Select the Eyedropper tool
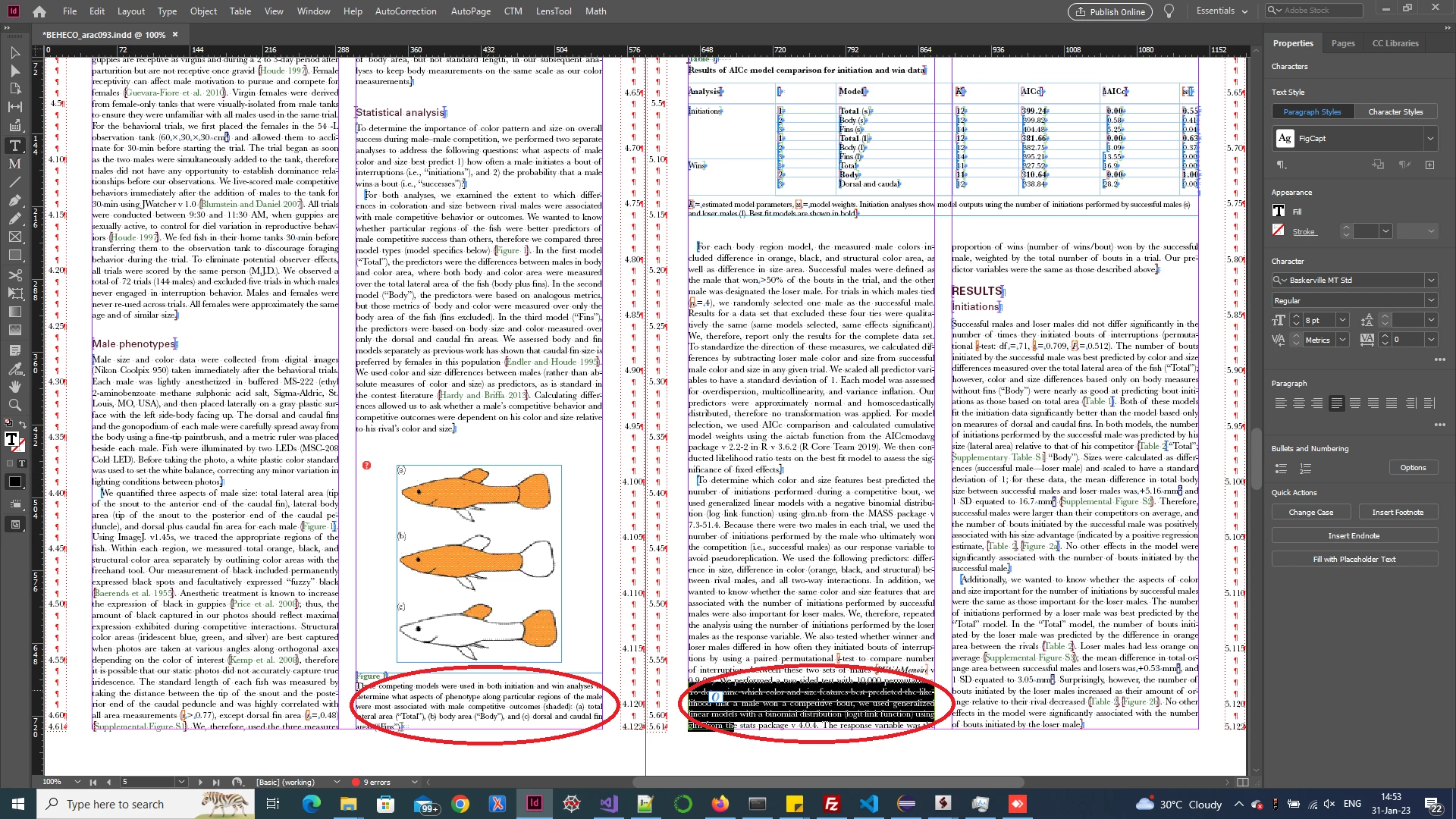 (x=14, y=368)
